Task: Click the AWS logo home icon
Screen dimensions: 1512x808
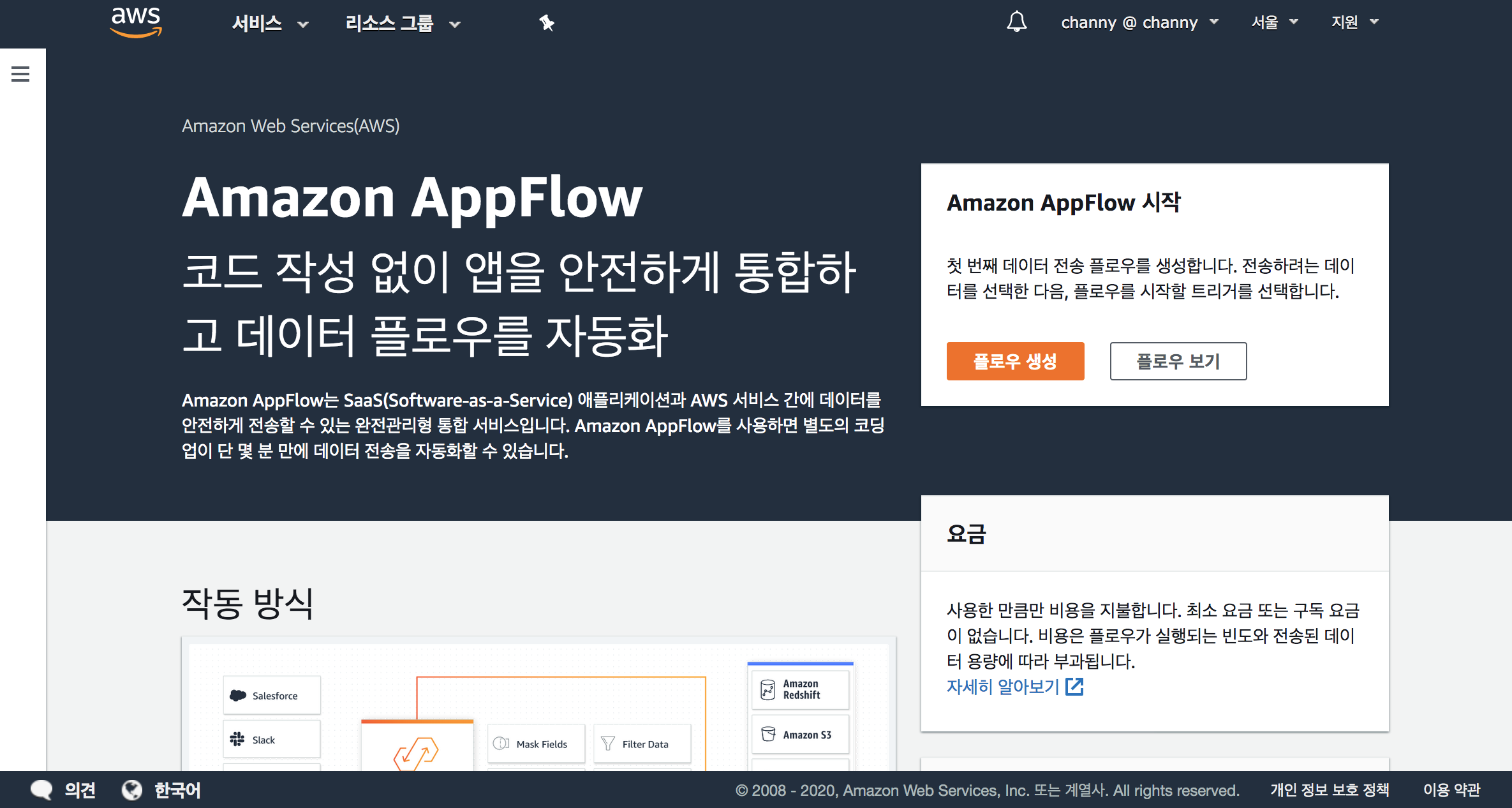Action: (135, 22)
